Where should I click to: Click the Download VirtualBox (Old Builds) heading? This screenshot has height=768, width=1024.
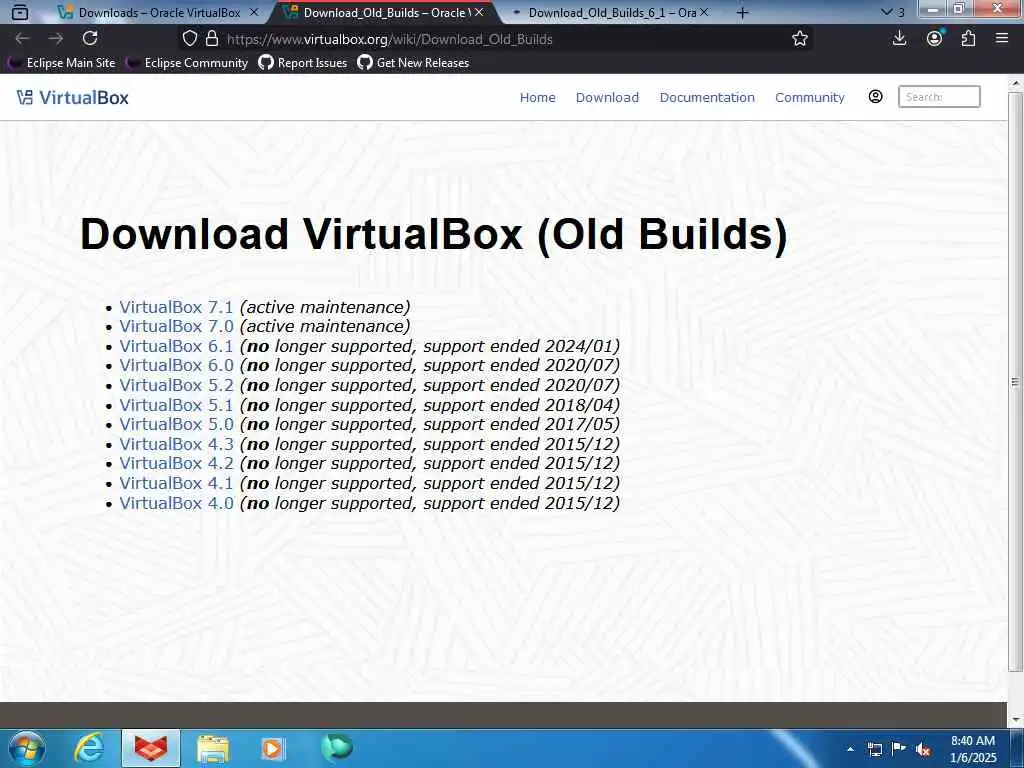tap(434, 233)
